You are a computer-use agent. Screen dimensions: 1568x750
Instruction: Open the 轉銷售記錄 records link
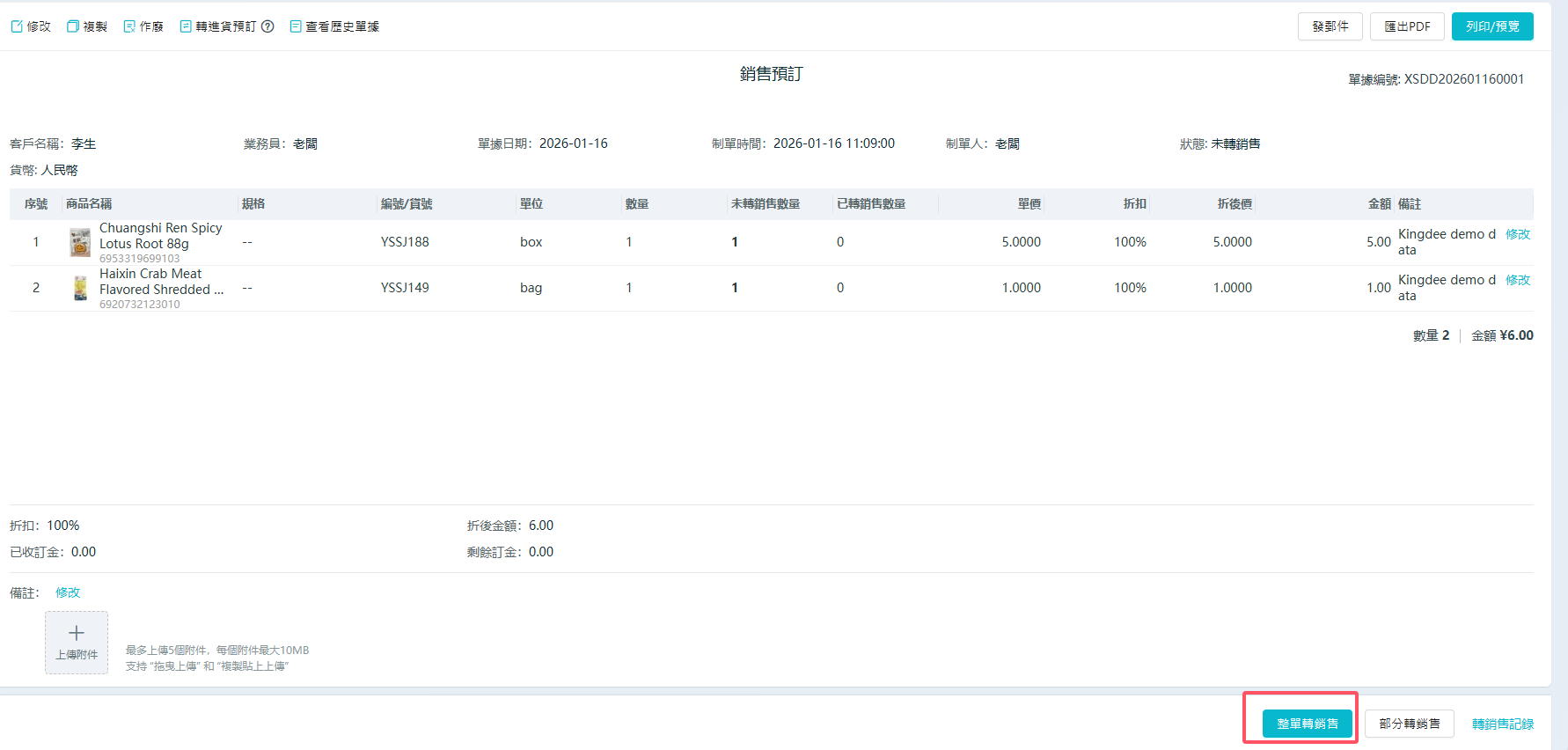click(1502, 724)
